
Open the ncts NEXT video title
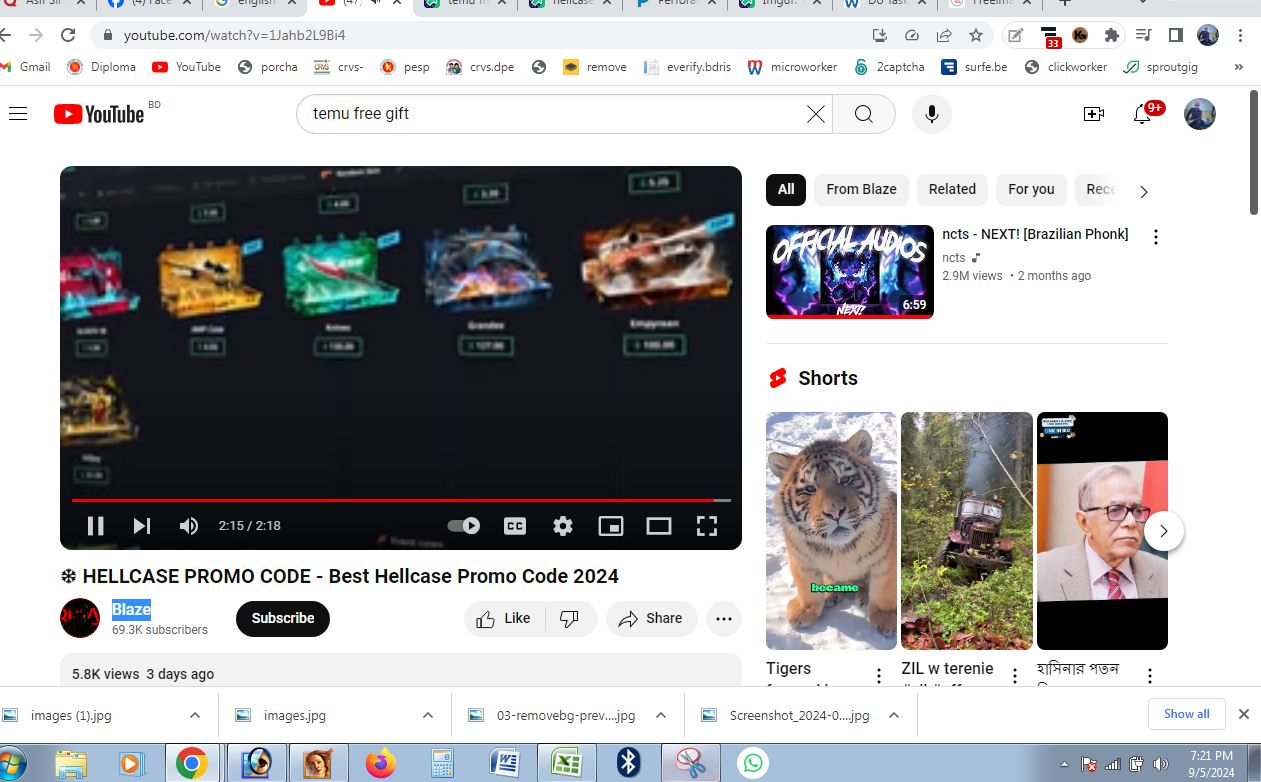[x=1035, y=234]
